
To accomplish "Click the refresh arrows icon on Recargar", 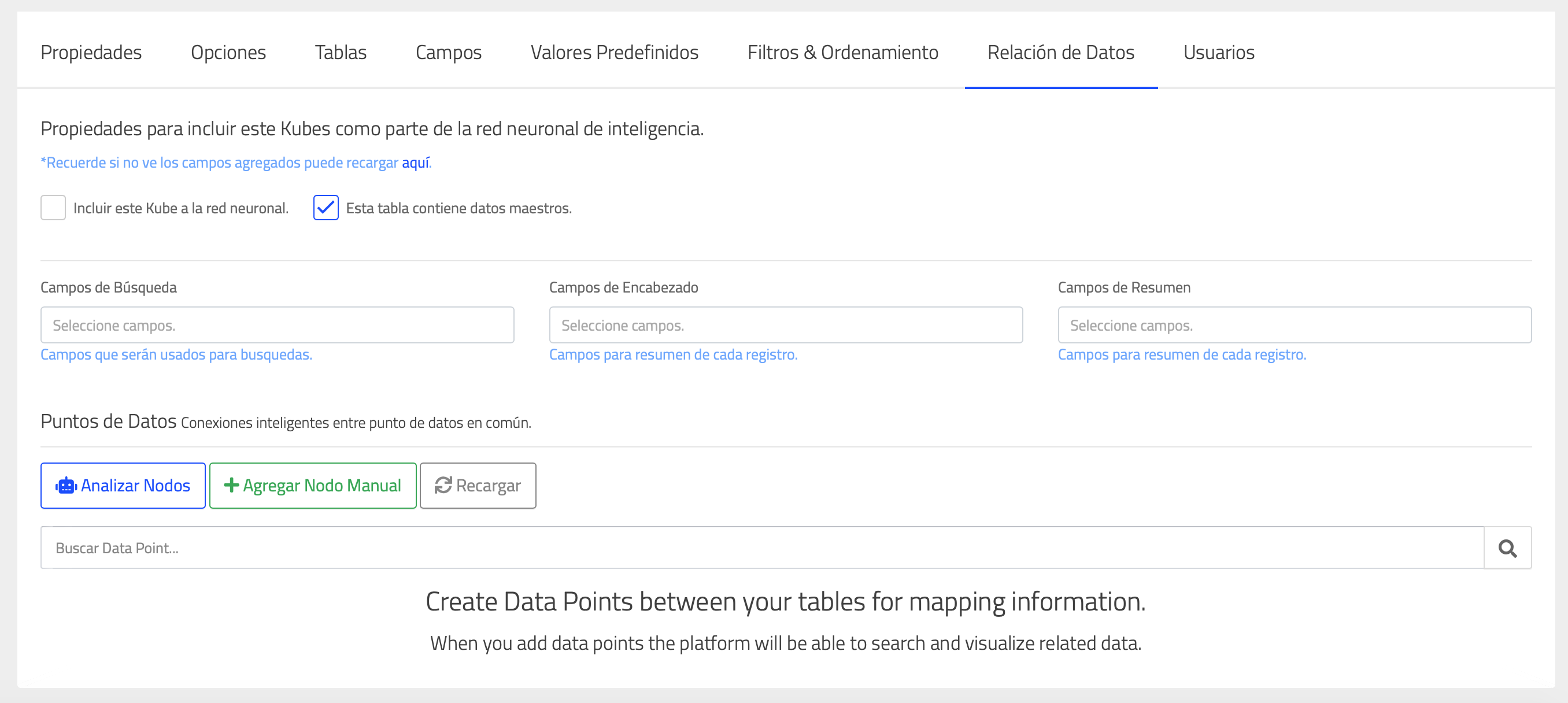I will [x=443, y=485].
